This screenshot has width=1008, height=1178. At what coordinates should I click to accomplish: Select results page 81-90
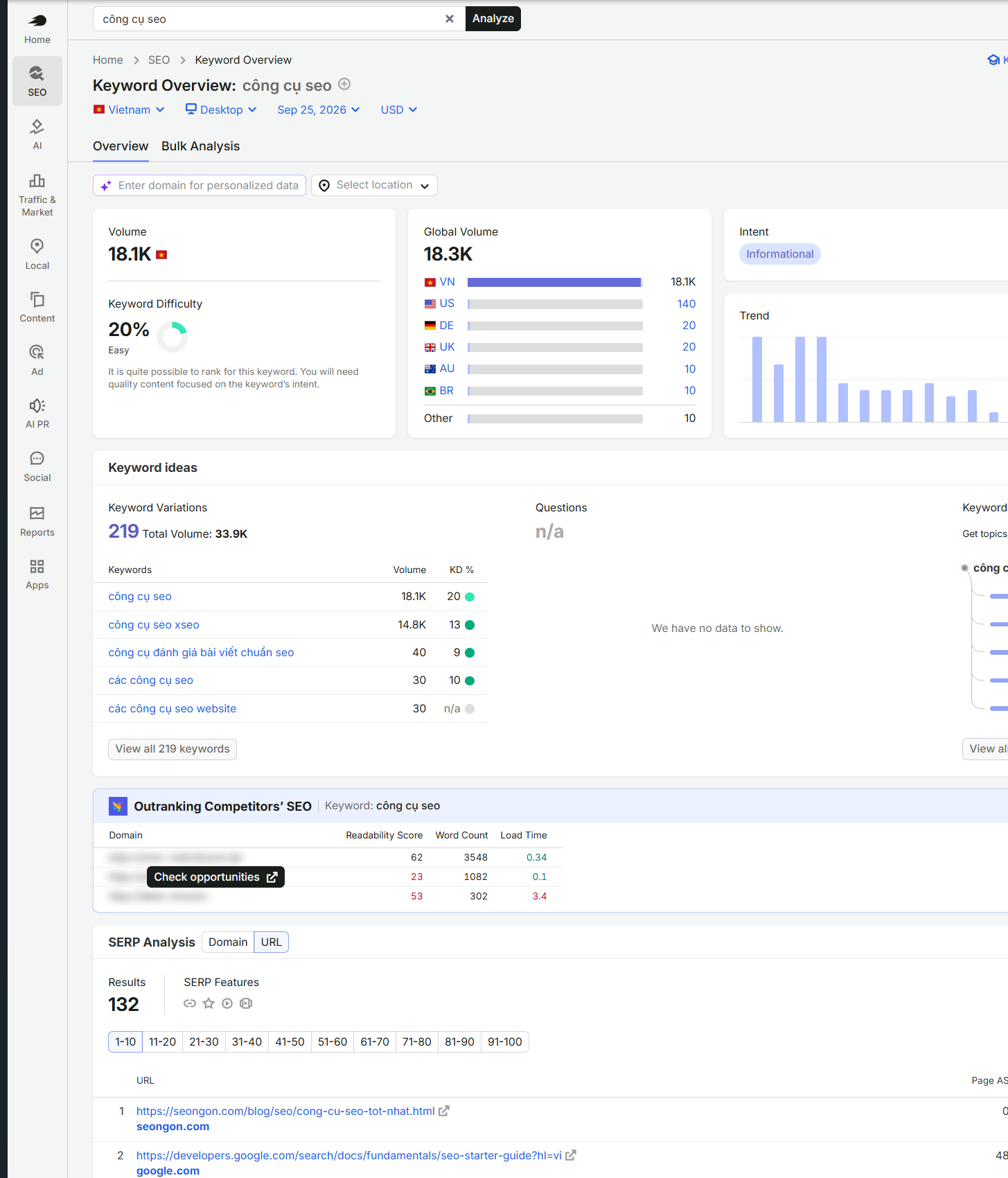(x=459, y=1042)
